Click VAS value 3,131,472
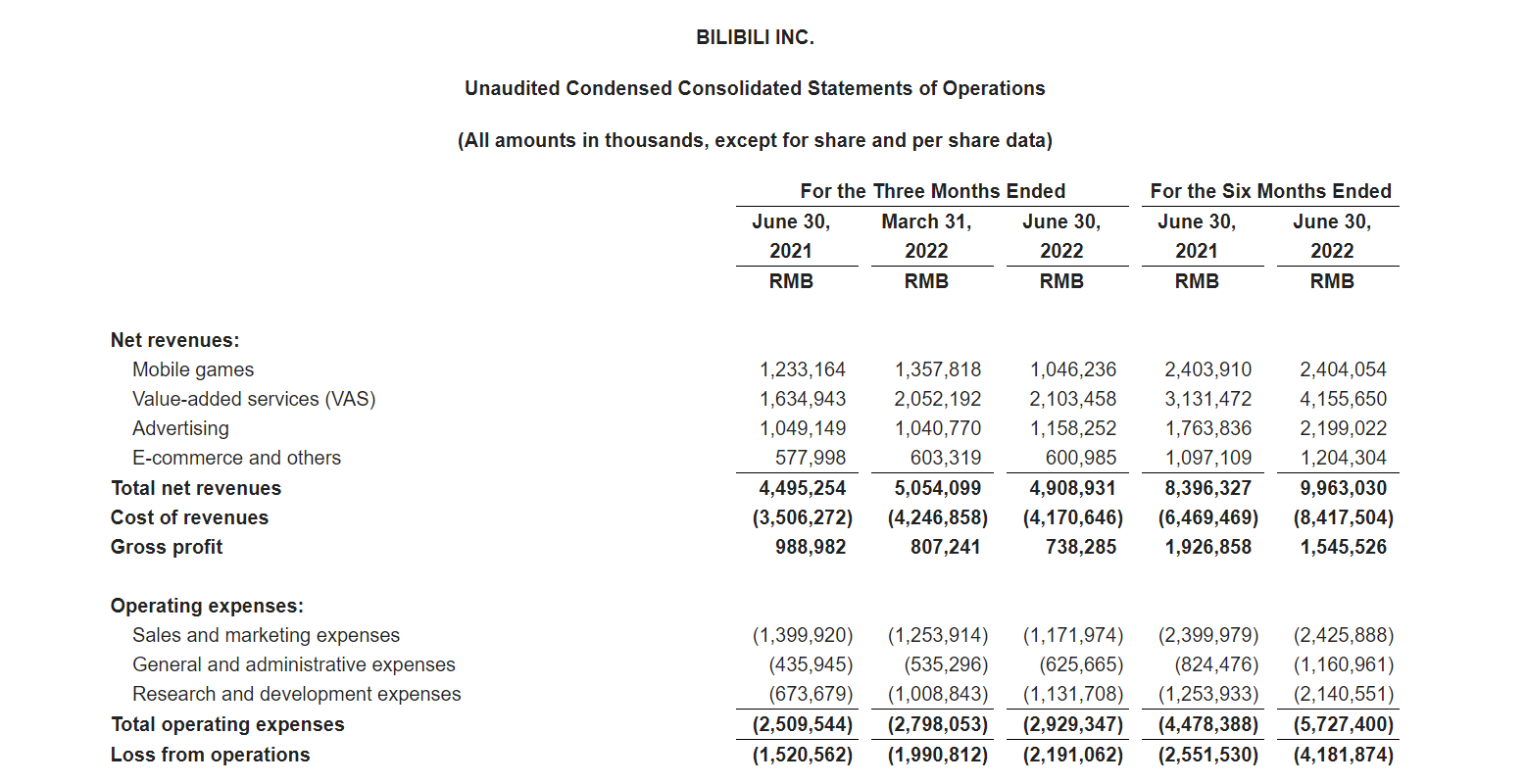The image size is (1526, 784). [x=1208, y=399]
